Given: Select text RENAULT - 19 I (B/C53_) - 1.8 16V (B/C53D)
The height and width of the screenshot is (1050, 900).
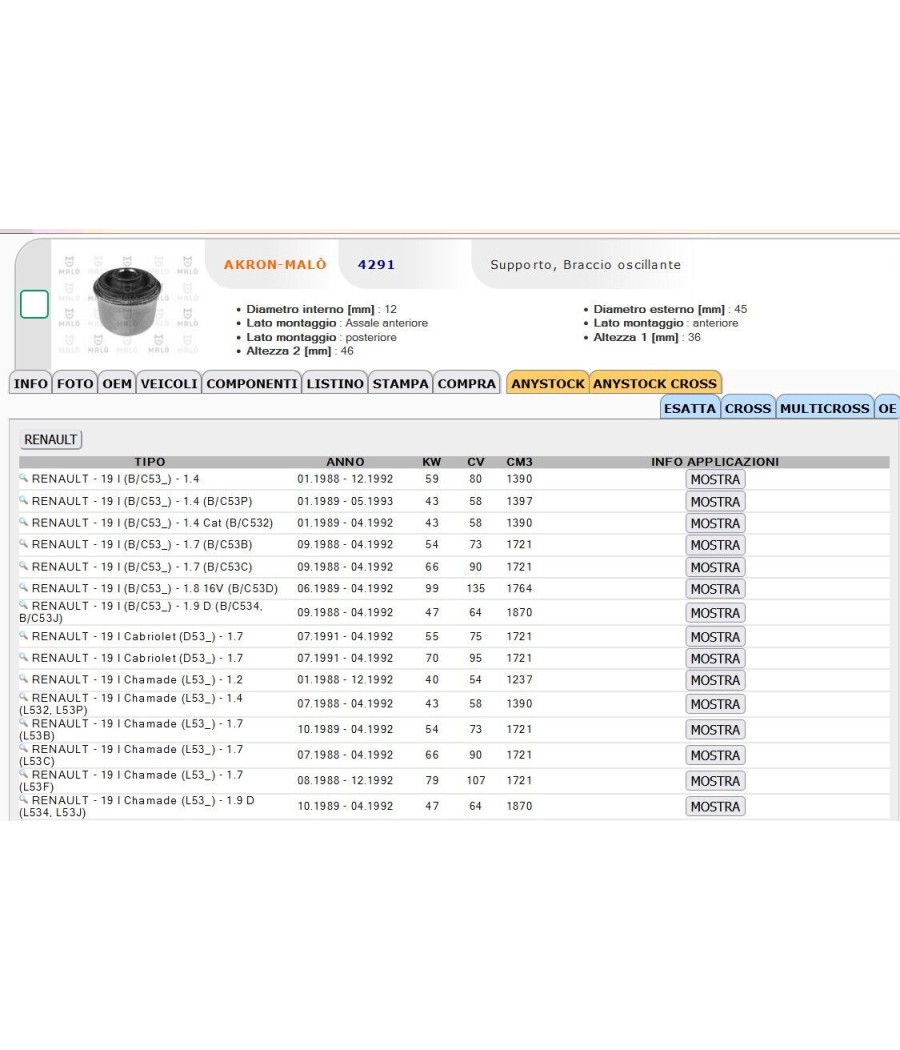Looking at the screenshot, I should point(155,589).
